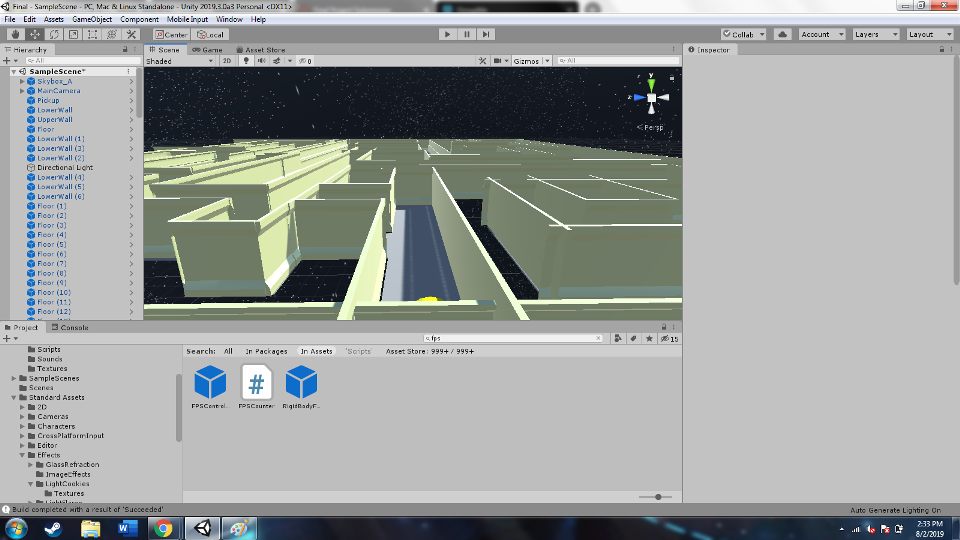Switch to the Console tab
The height and width of the screenshot is (540, 960).
(74, 327)
